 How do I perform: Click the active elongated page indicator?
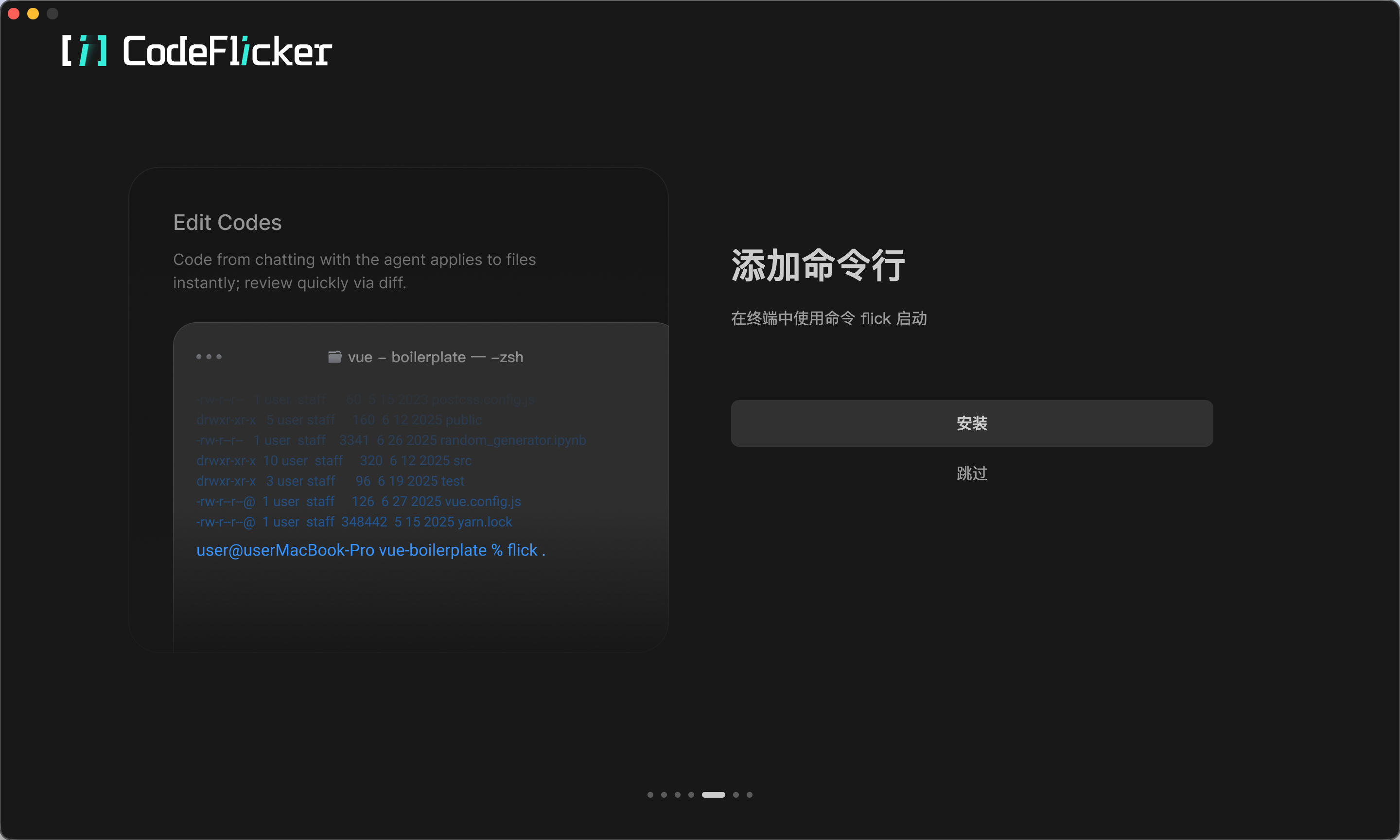[713, 795]
